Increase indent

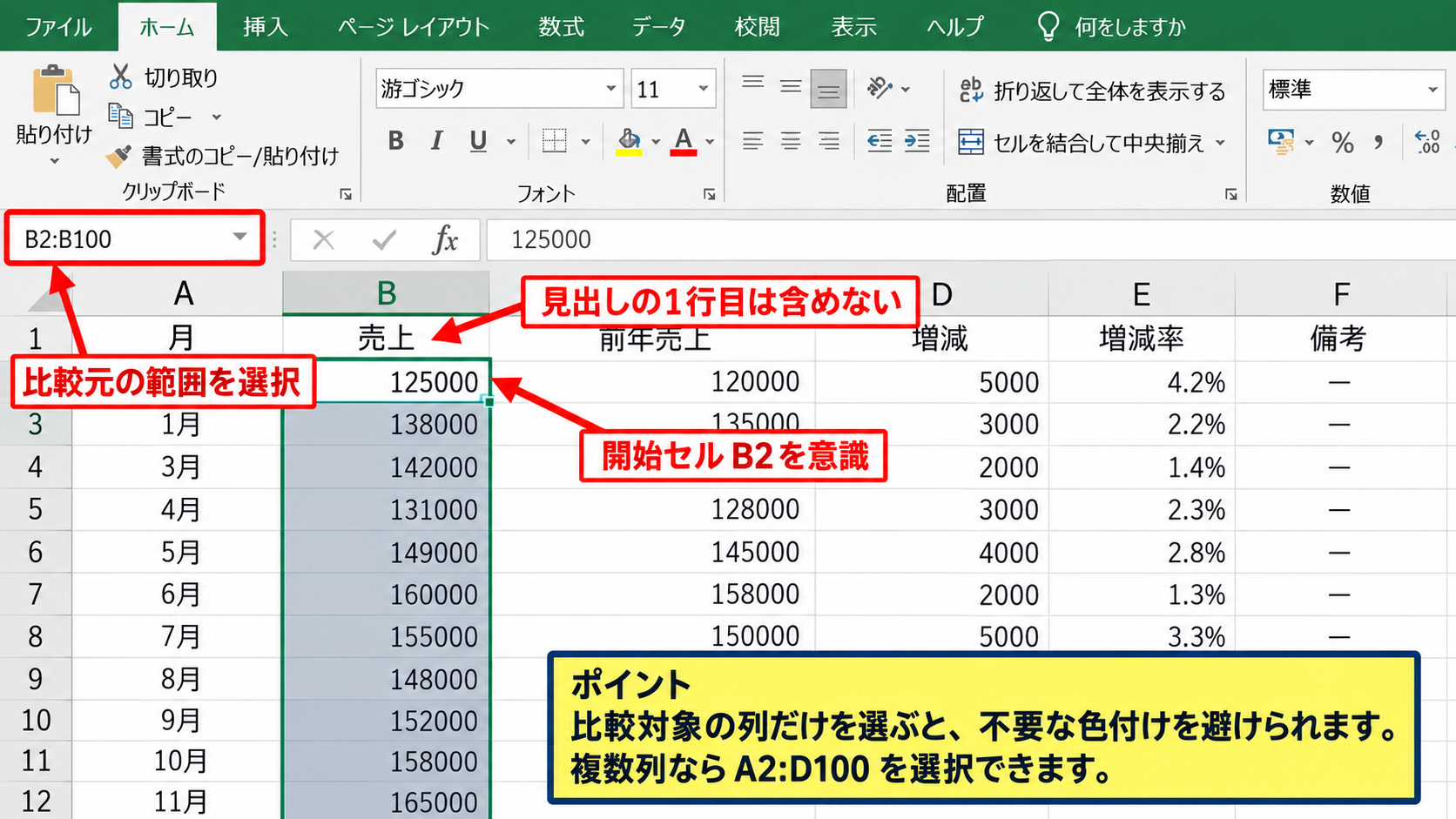point(917,141)
